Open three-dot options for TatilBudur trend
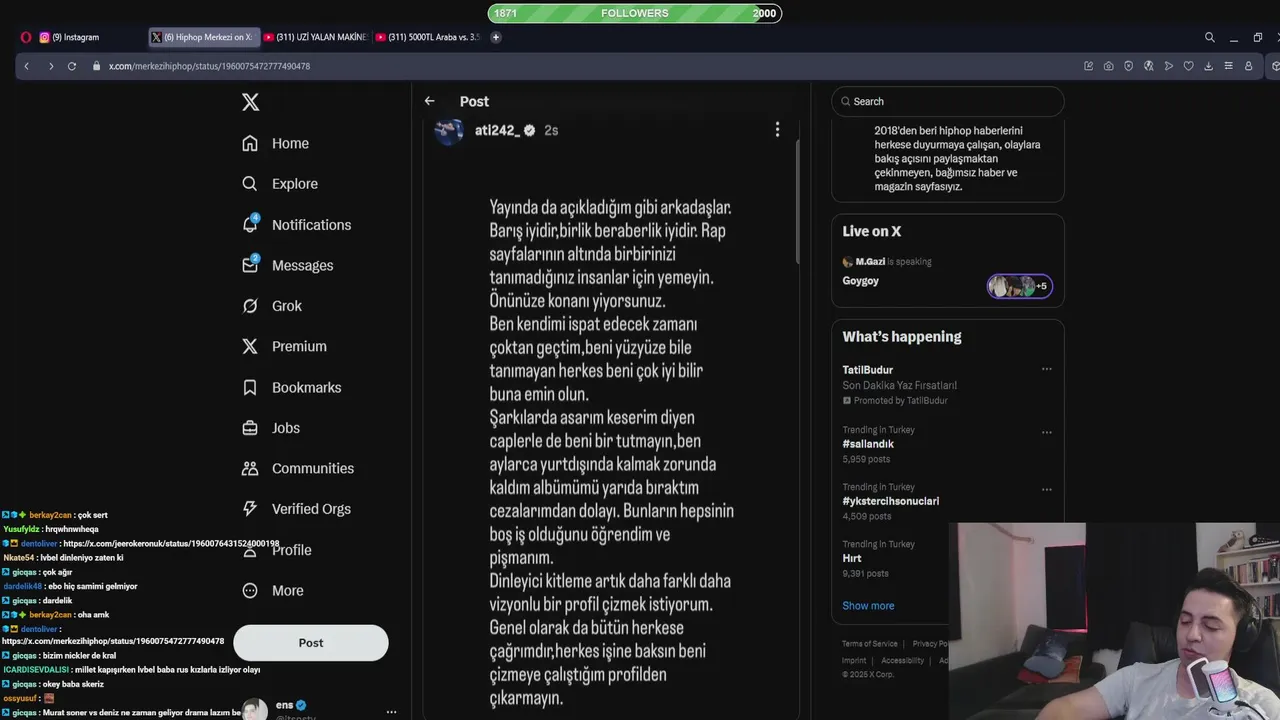The height and width of the screenshot is (720, 1280). pos(1047,369)
